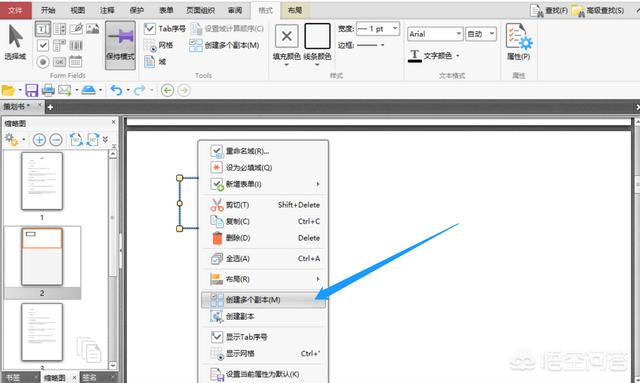Choose 创建多个副本(M) from the context menu
This screenshot has width=640, height=383.
pyautogui.click(x=264, y=300)
